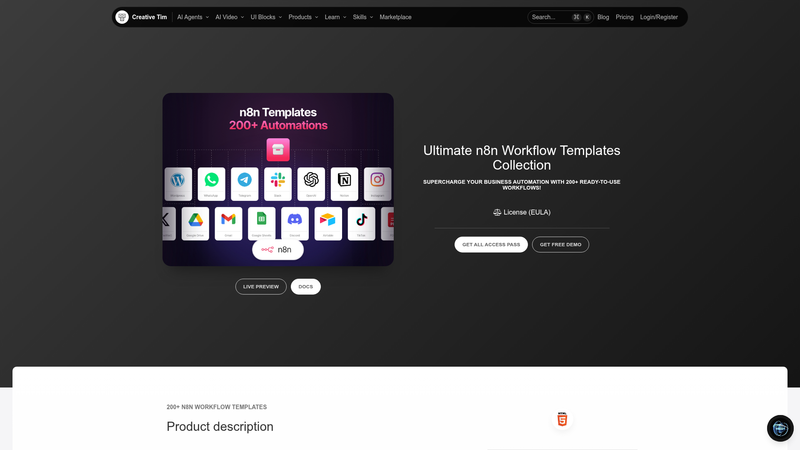This screenshot has width=800, height=450.
Task: Open the Blog link in navbar
Action: (603, 17)
